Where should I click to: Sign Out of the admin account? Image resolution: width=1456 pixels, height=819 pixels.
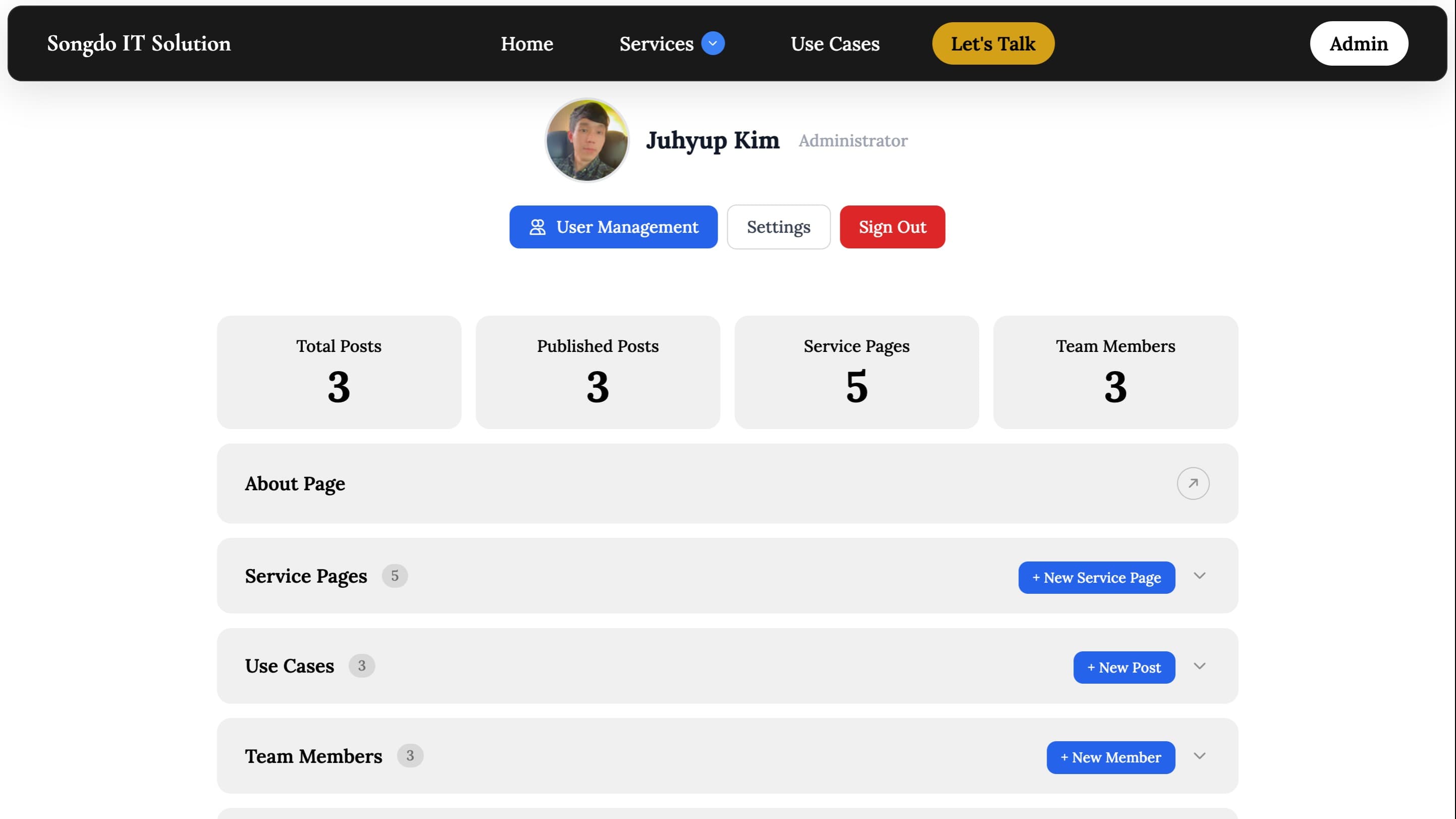892,227
